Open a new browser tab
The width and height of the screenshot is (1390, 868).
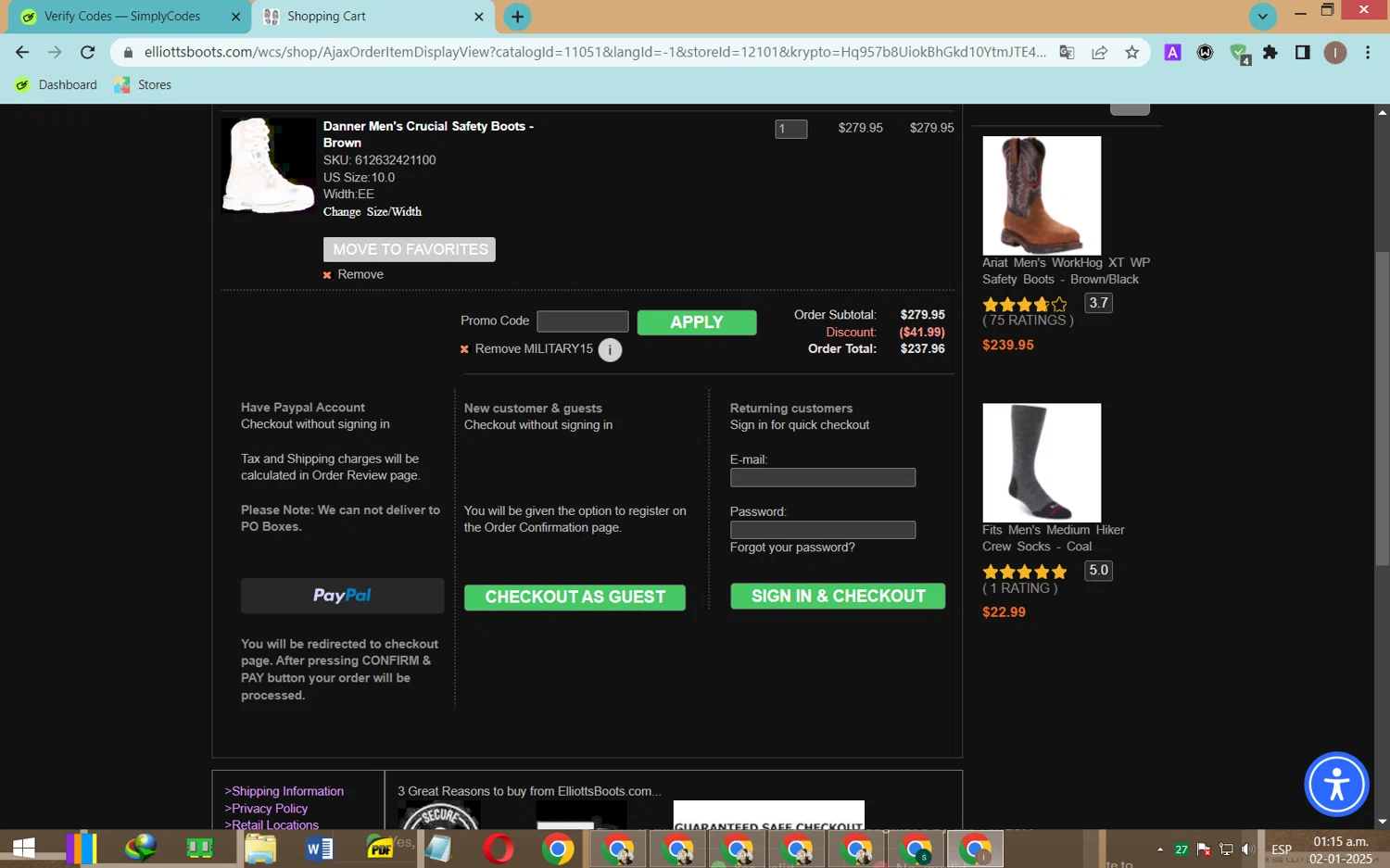pos(518,16)
